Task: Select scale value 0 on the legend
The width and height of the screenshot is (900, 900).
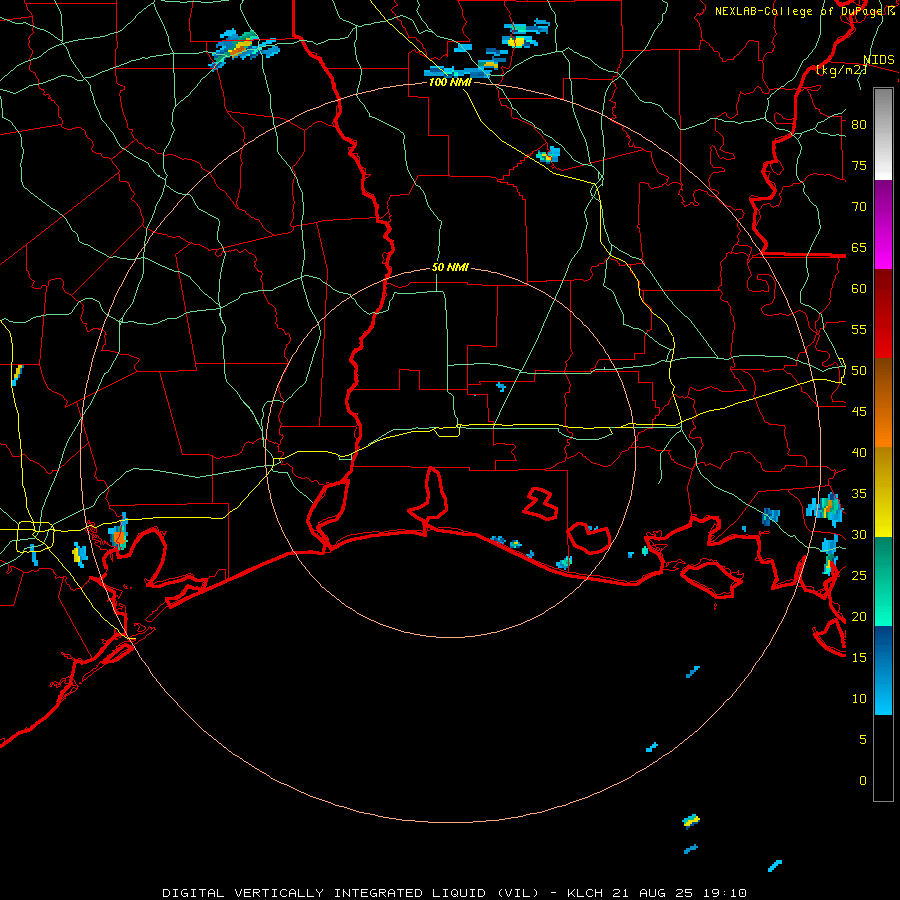Action: (863, 781)
